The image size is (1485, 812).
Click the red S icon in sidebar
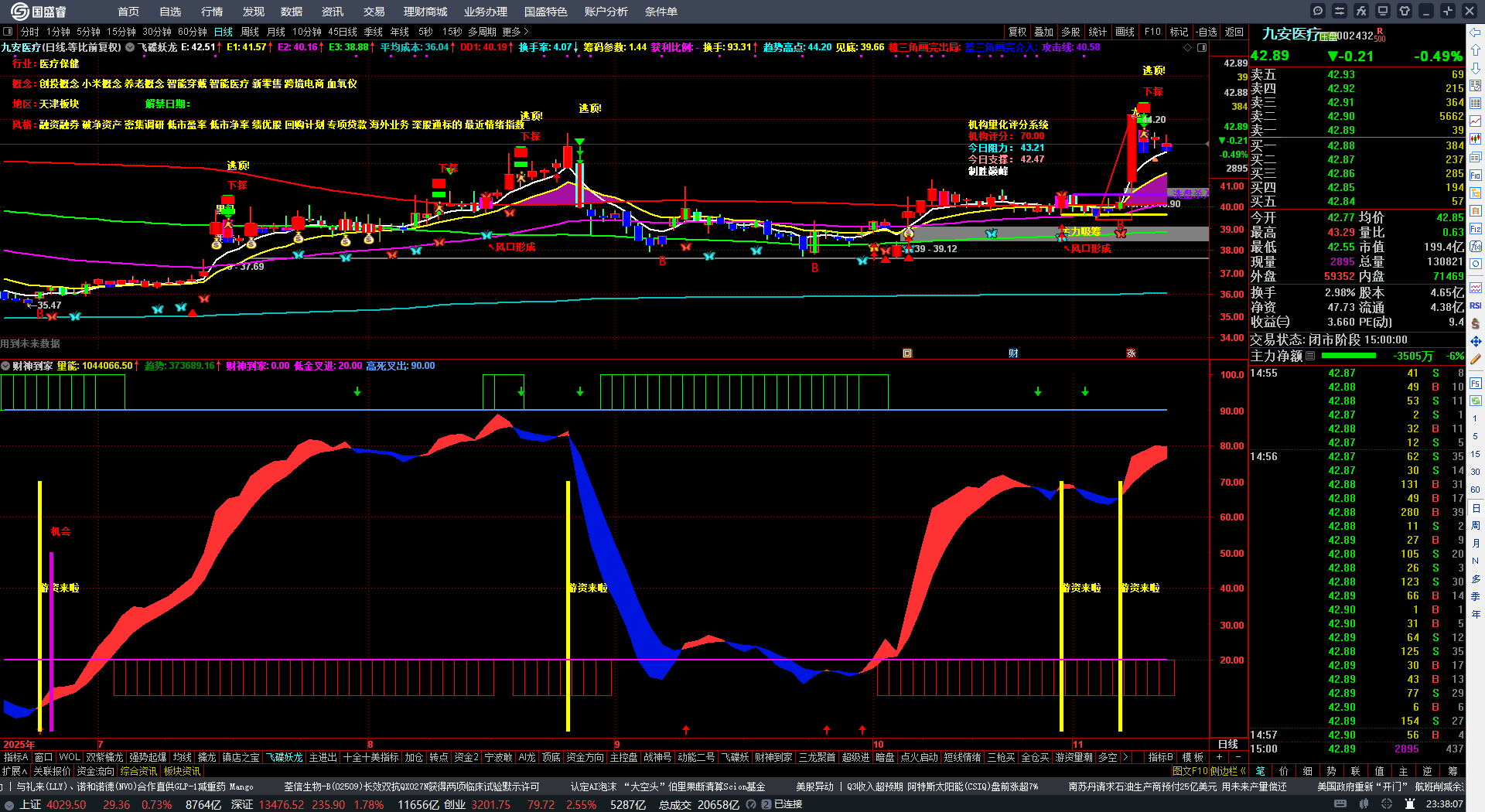(x=1476, y=323)
